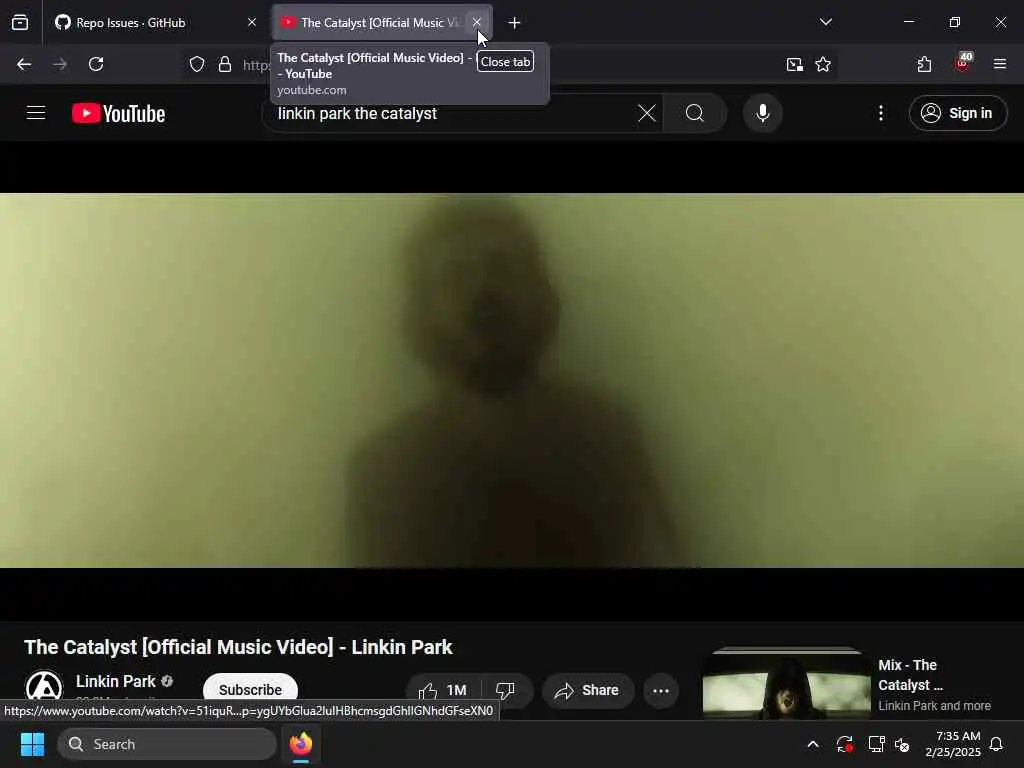Select the video title text
Image resolution: width=1024 pixels, height=768 pixels.
point(238,647)
